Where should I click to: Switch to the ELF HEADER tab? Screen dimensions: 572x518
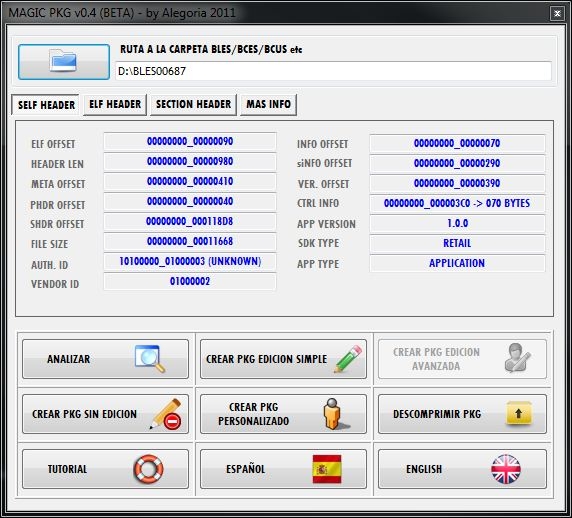tap(115, 105)
